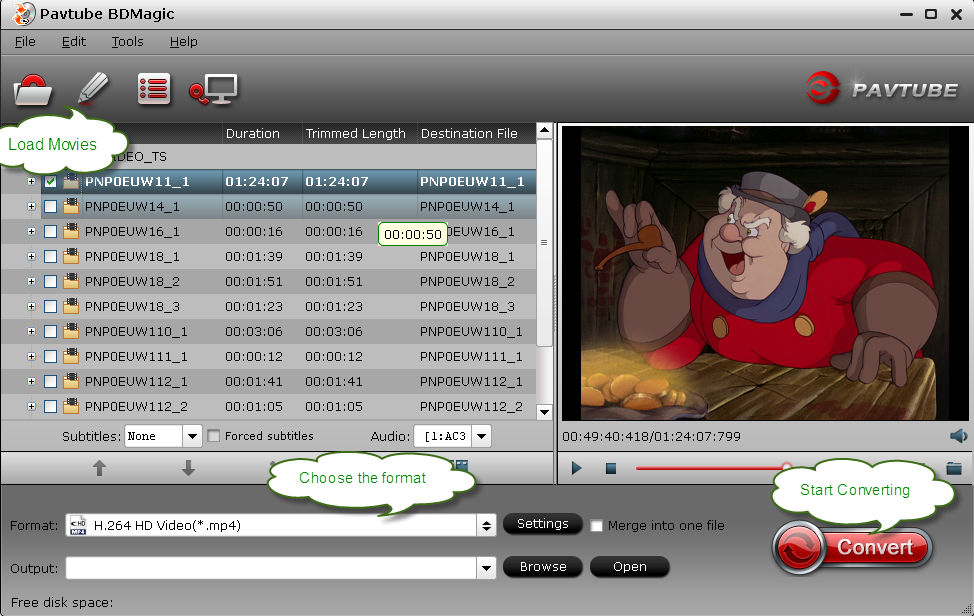Enable Merge into one file

tap(596, 526)
